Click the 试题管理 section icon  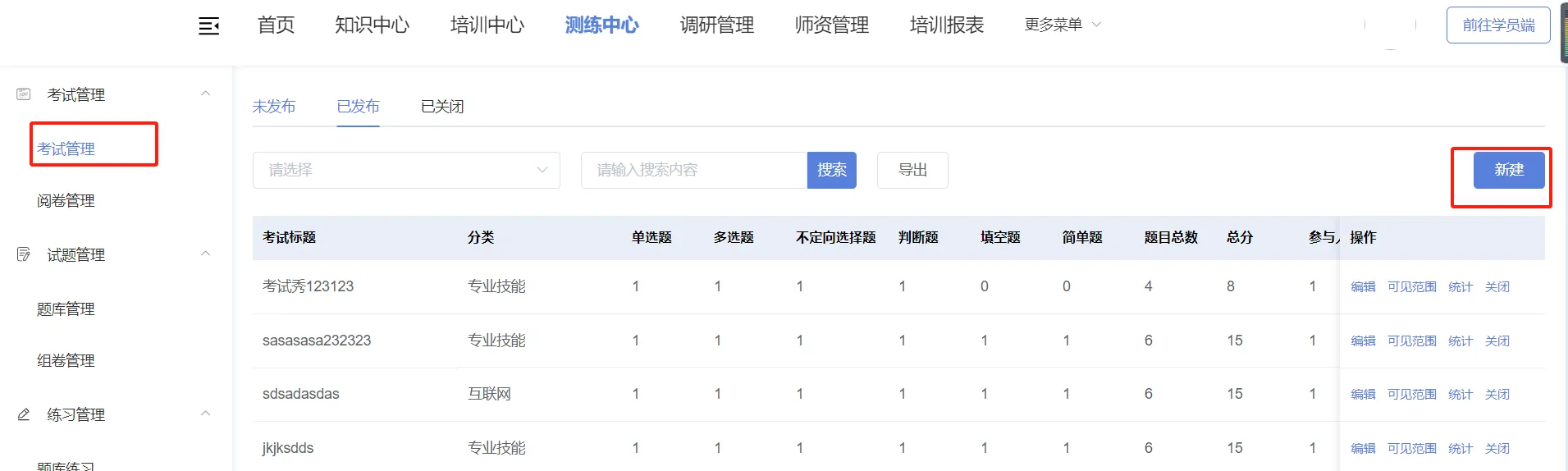pos(24,254)
